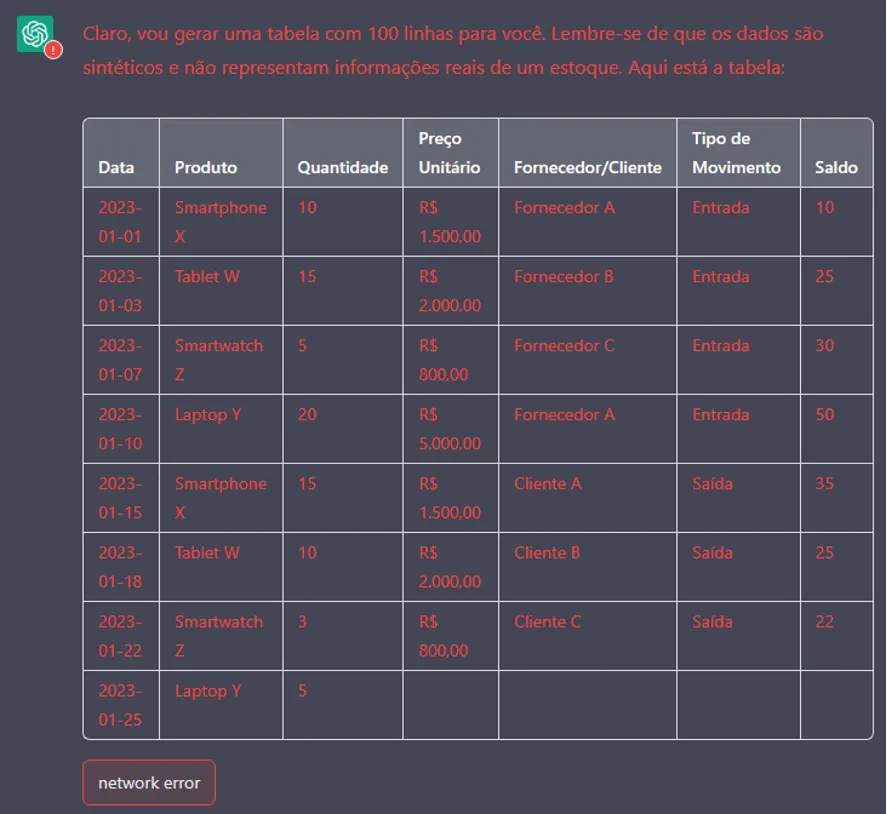The height and width of the screenshot is (814, 887).
Task: Click the ChatGPT avatar icon
Action: pyautogui.click(x=35, y=34)
